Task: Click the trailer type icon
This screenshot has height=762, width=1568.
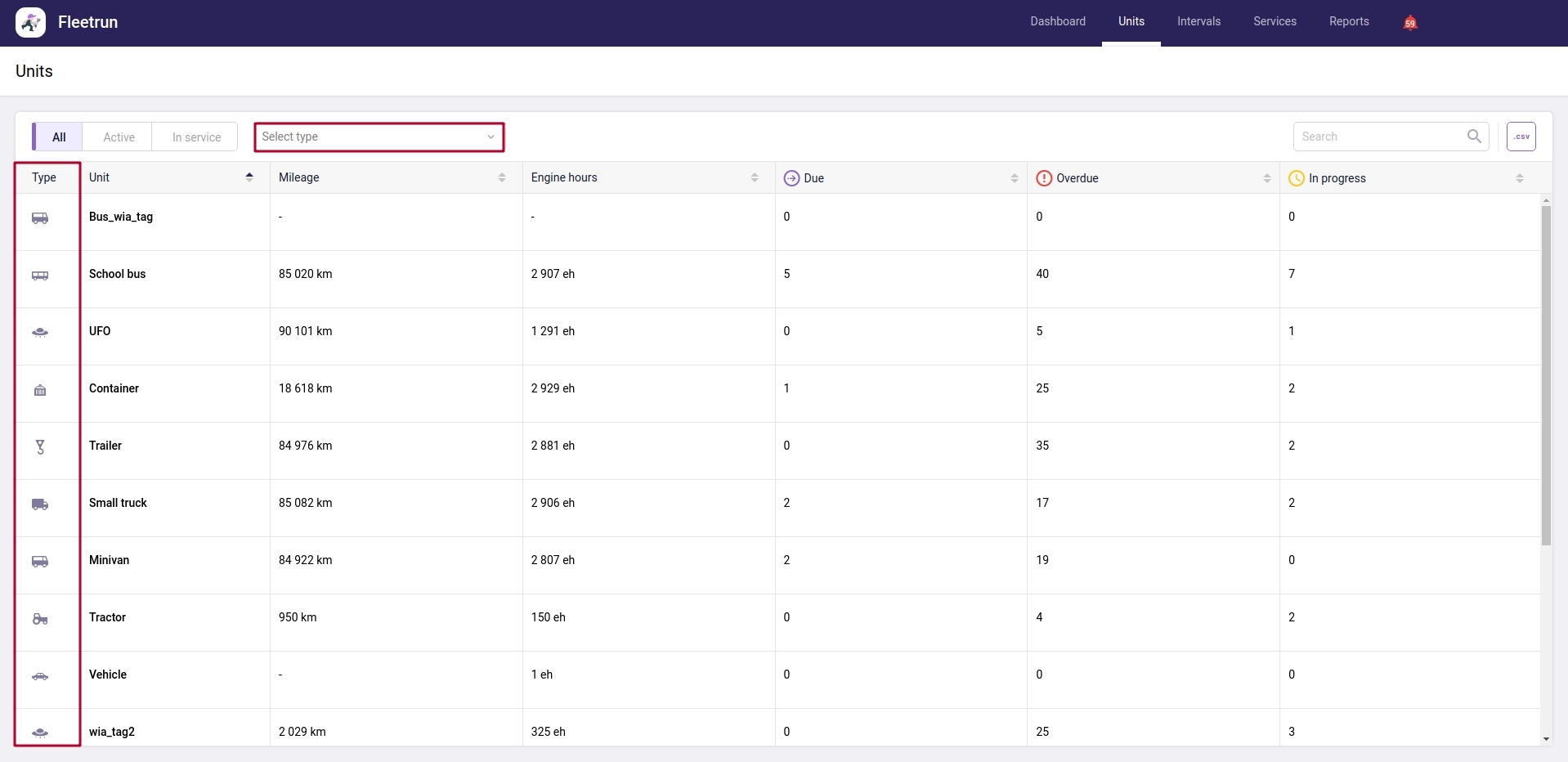Action: [39, 447]
